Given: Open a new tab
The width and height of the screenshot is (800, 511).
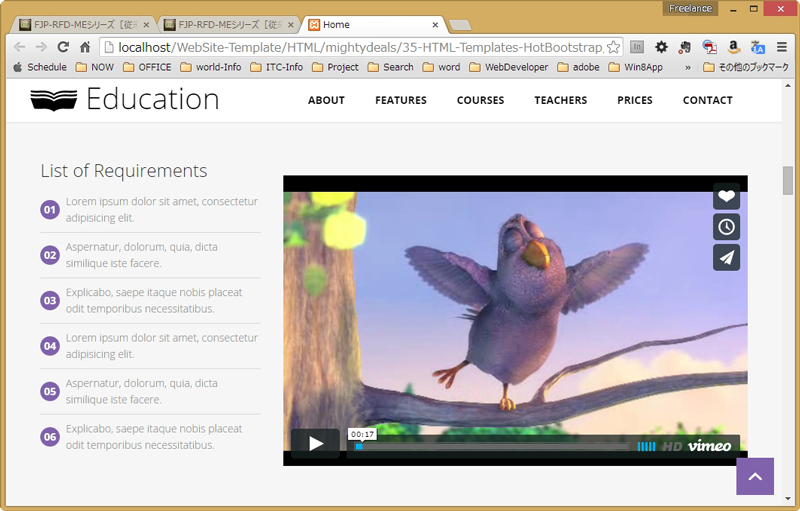Looking at the screenshot, I should pyautogui.click(x=460, y=25).
